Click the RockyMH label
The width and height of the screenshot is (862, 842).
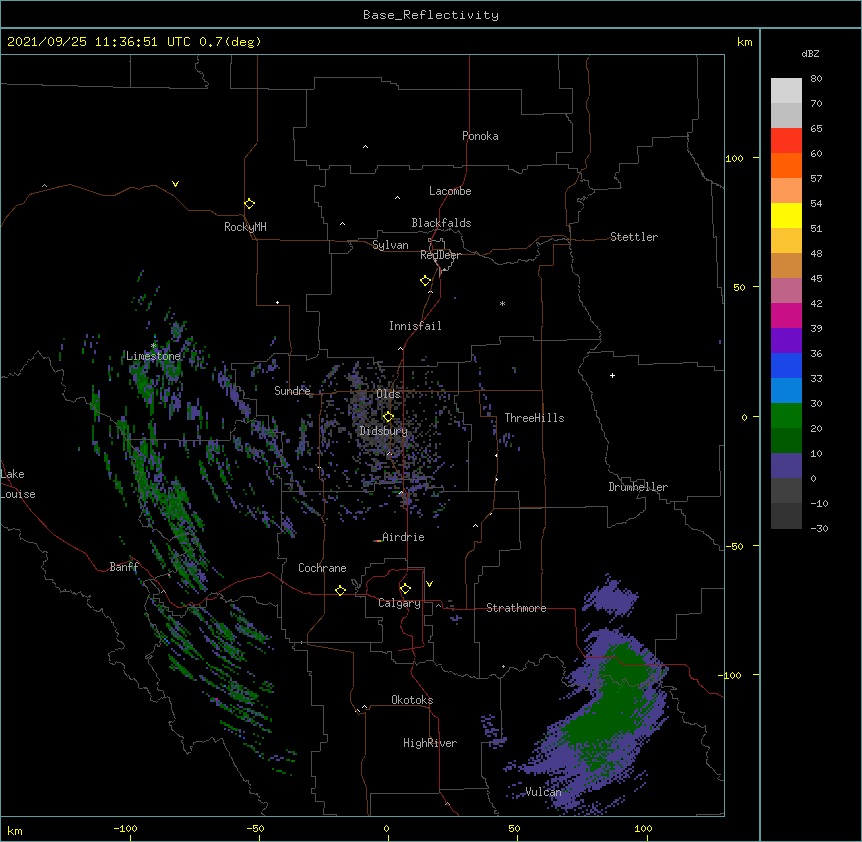pos(245,227)
